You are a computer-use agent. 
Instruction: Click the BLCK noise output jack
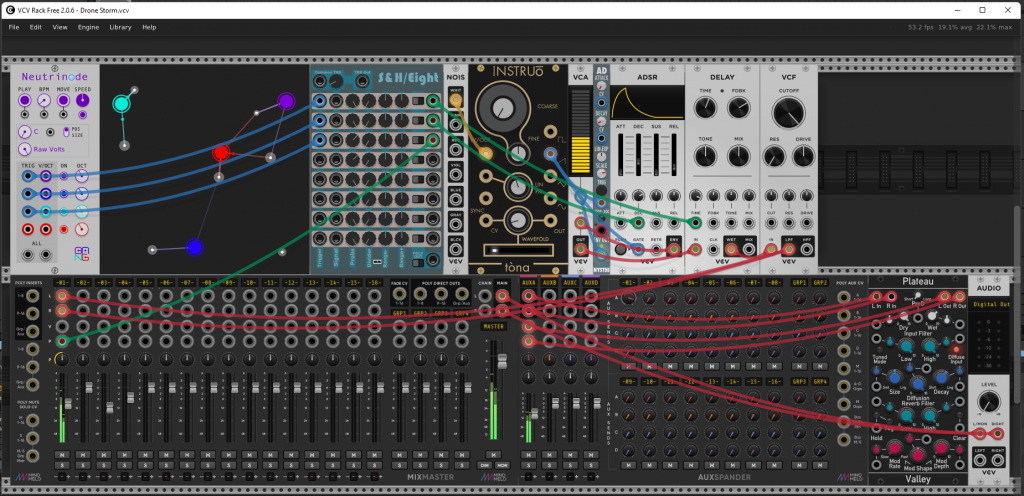(x=455, y=248)
